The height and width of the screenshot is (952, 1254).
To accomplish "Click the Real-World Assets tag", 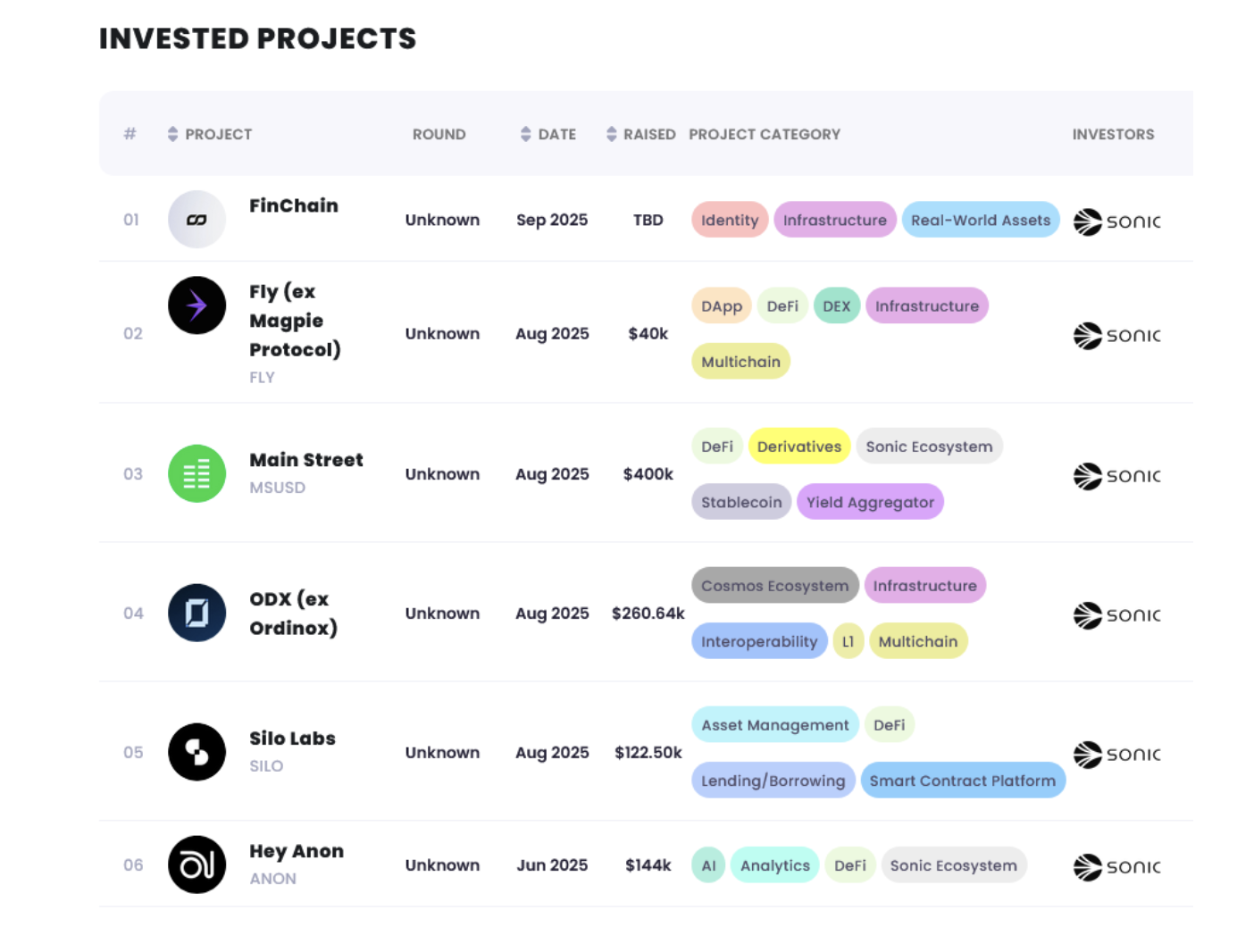I will 980,220.
